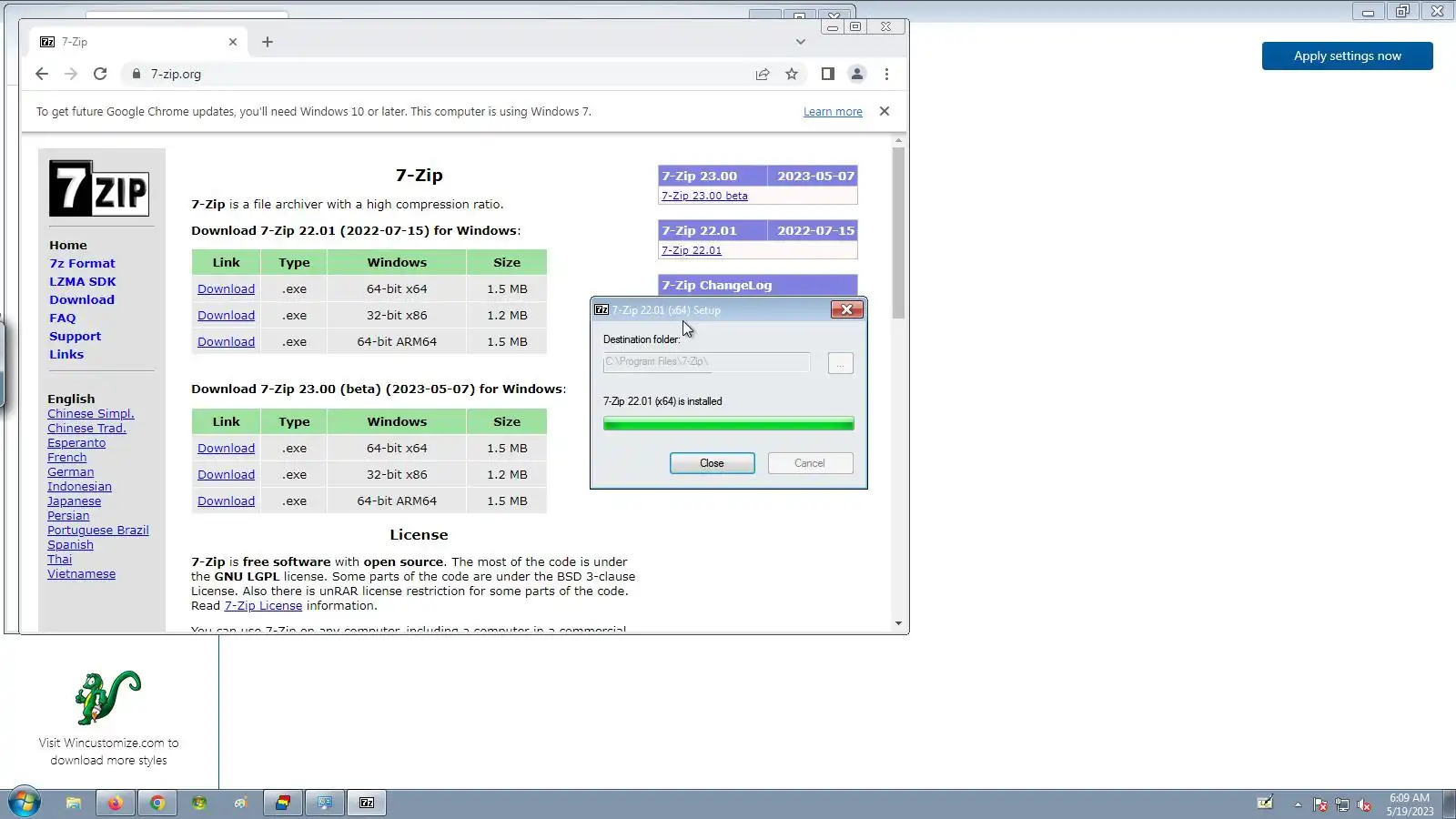
Task: Switch language to Portuguese Brazil
Action: click(x=98, y=530)
